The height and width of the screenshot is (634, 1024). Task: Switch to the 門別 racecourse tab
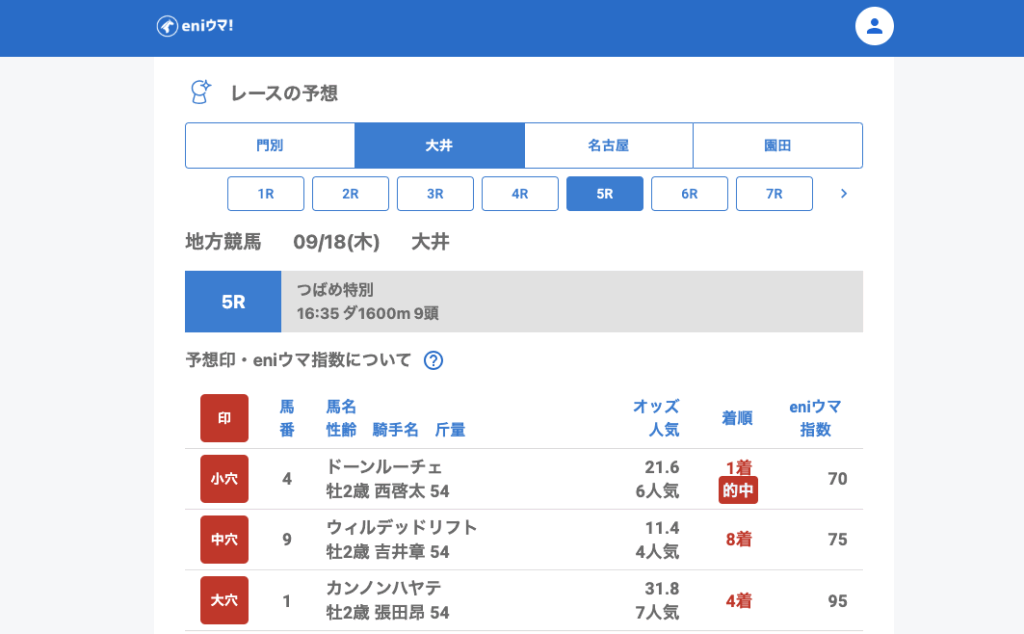coord(270,146)
